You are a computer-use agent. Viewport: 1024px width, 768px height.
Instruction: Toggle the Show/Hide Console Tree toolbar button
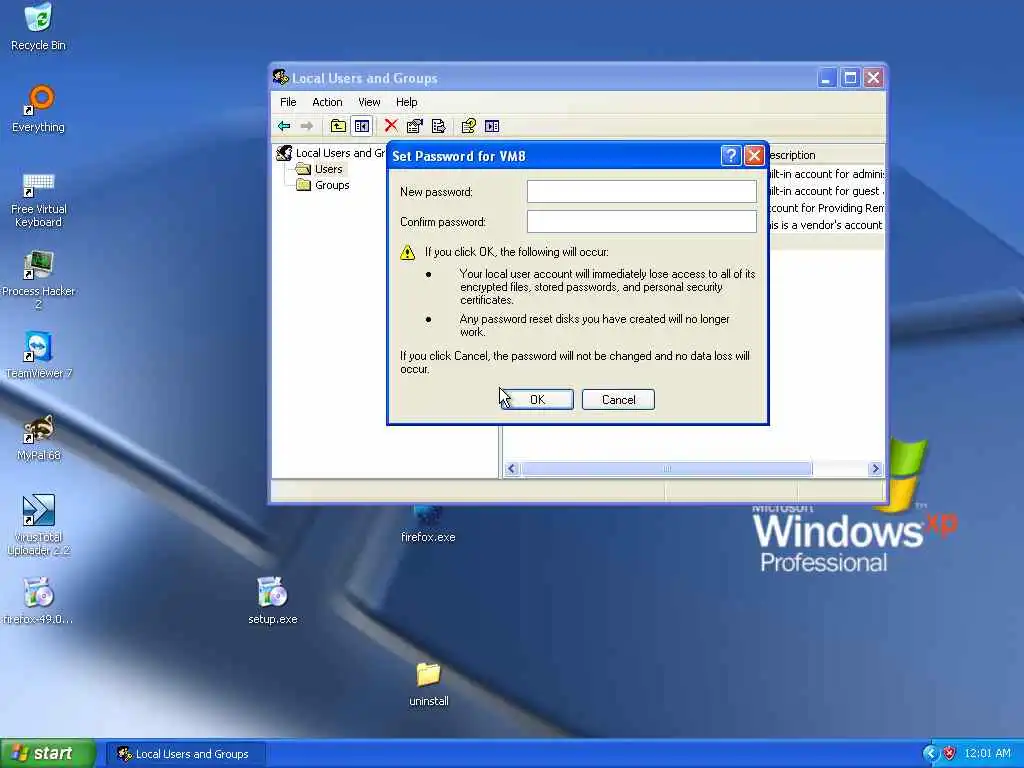coord(362,126)
